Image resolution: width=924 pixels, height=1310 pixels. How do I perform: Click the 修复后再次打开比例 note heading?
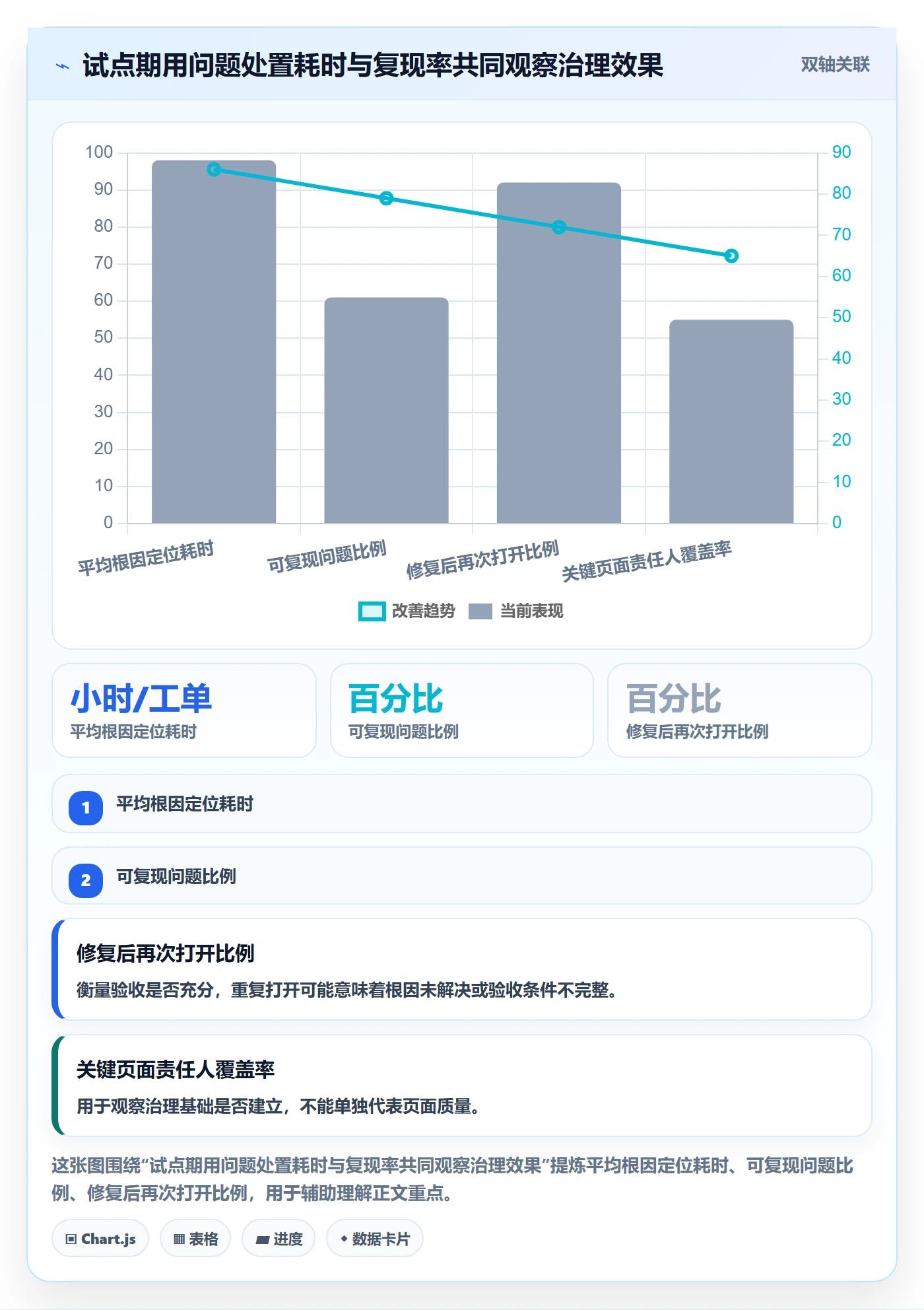pyautogui.click(x=166, y=953)
